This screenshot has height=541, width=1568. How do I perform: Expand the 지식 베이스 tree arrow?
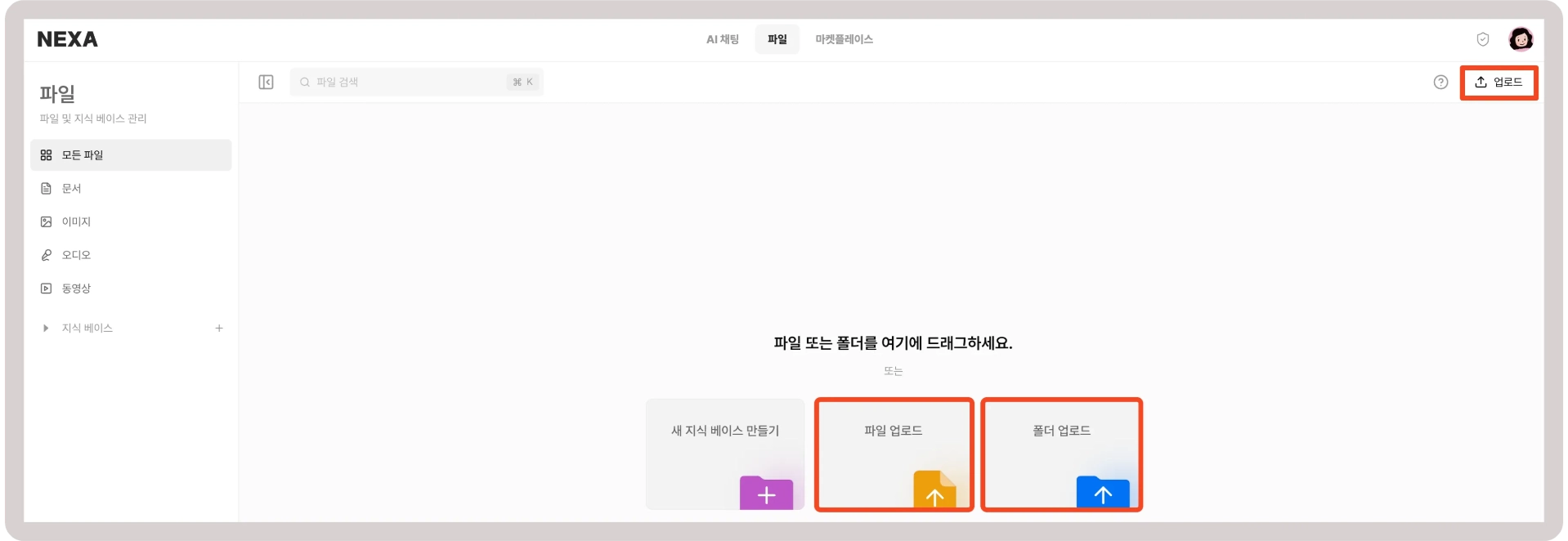(x=46, y=328)
